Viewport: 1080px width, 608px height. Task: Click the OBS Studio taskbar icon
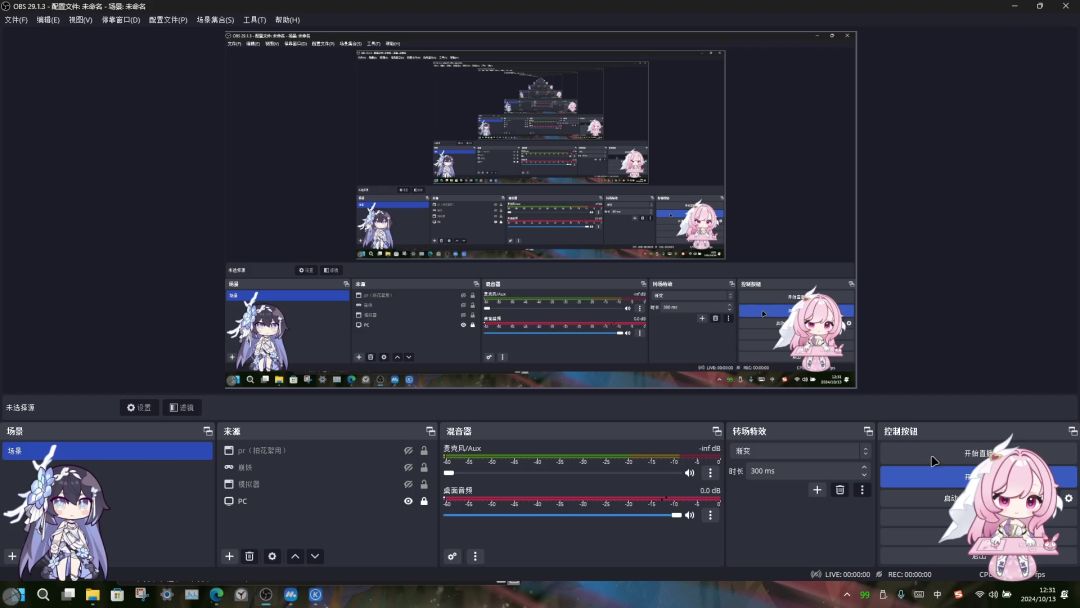(x=266, y=595)
